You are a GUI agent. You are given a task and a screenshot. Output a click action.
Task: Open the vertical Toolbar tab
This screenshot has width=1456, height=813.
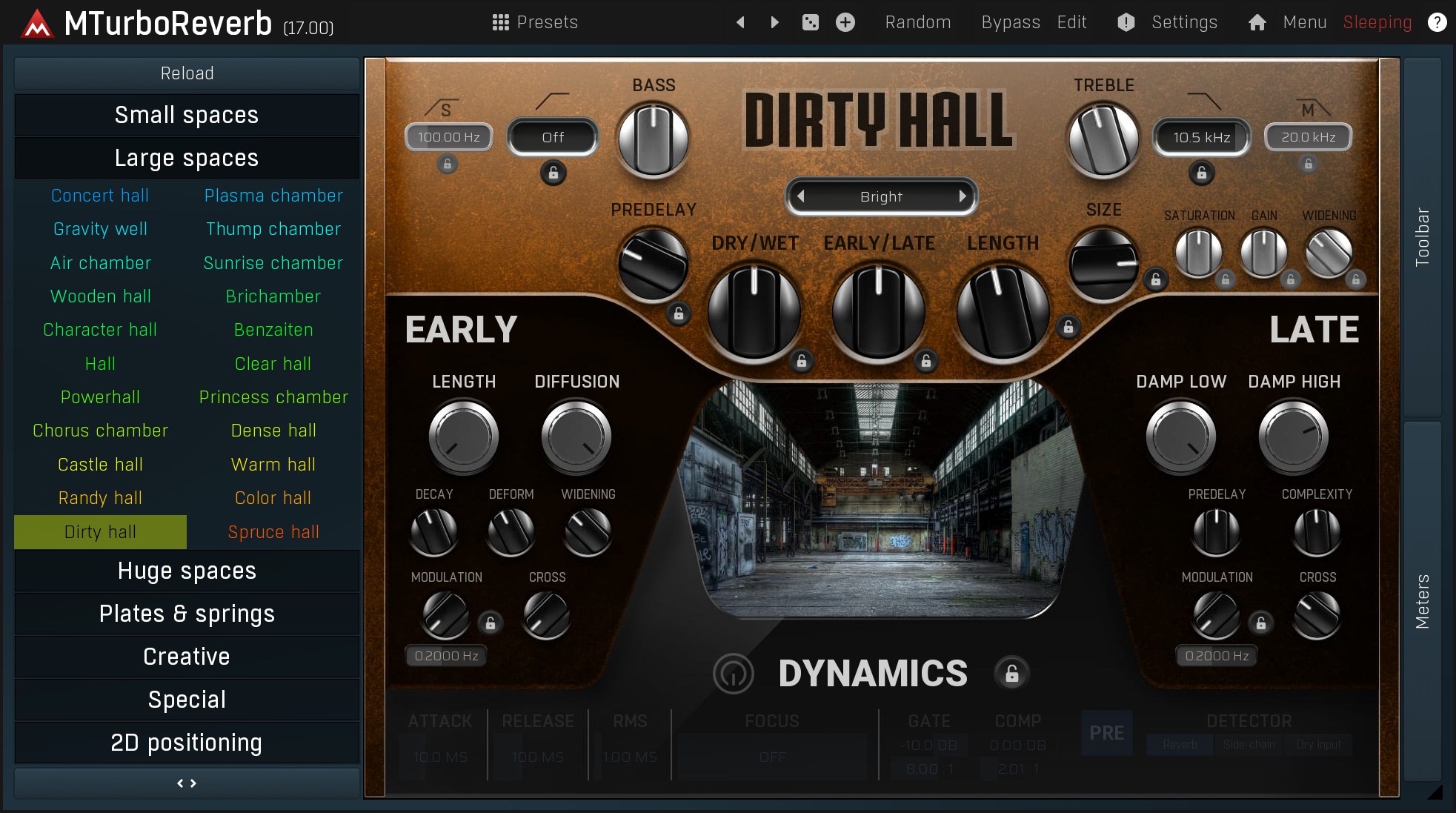[1422, 237]
